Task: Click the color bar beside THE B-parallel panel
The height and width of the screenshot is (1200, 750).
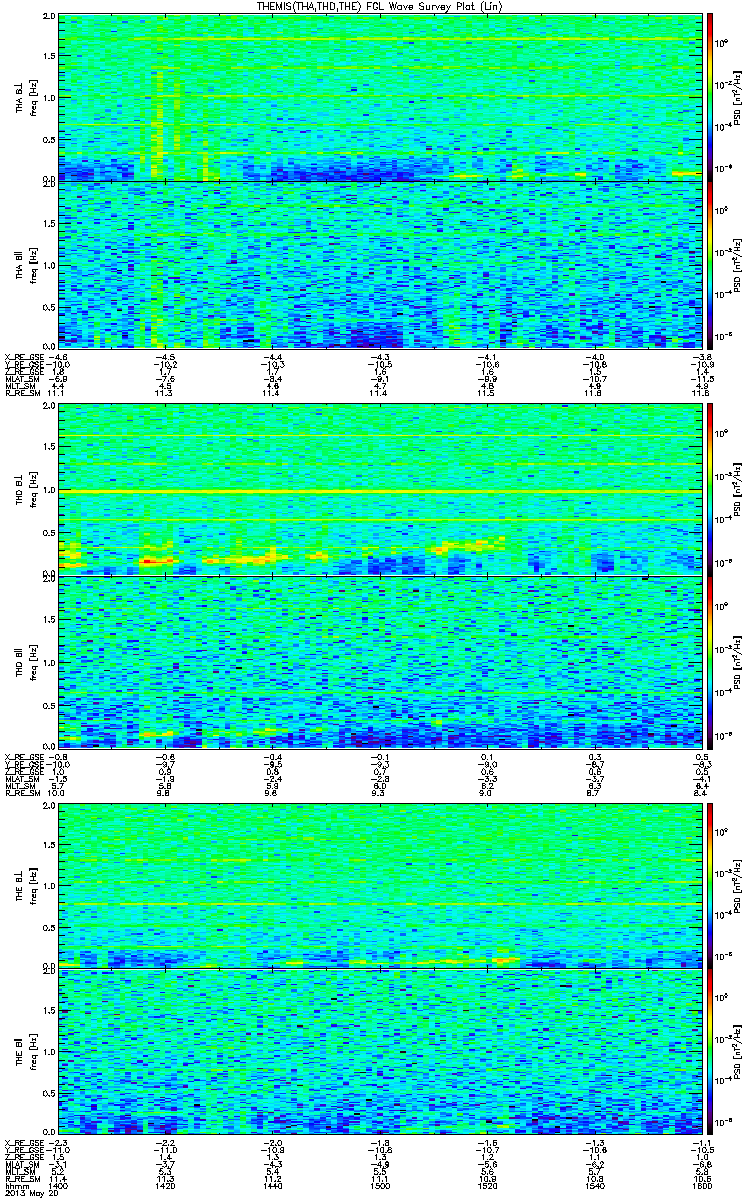Action: pyautogui.click(x=711, y=1052)
